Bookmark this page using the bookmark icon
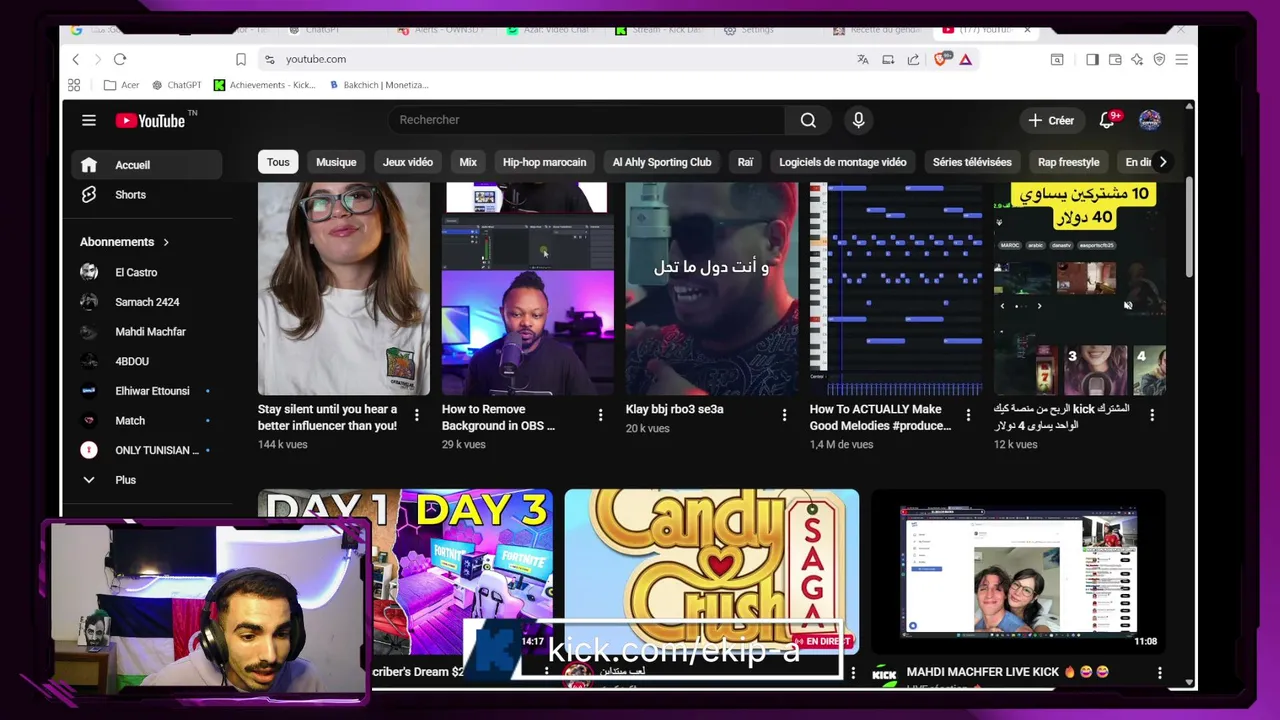 point(241,59)
